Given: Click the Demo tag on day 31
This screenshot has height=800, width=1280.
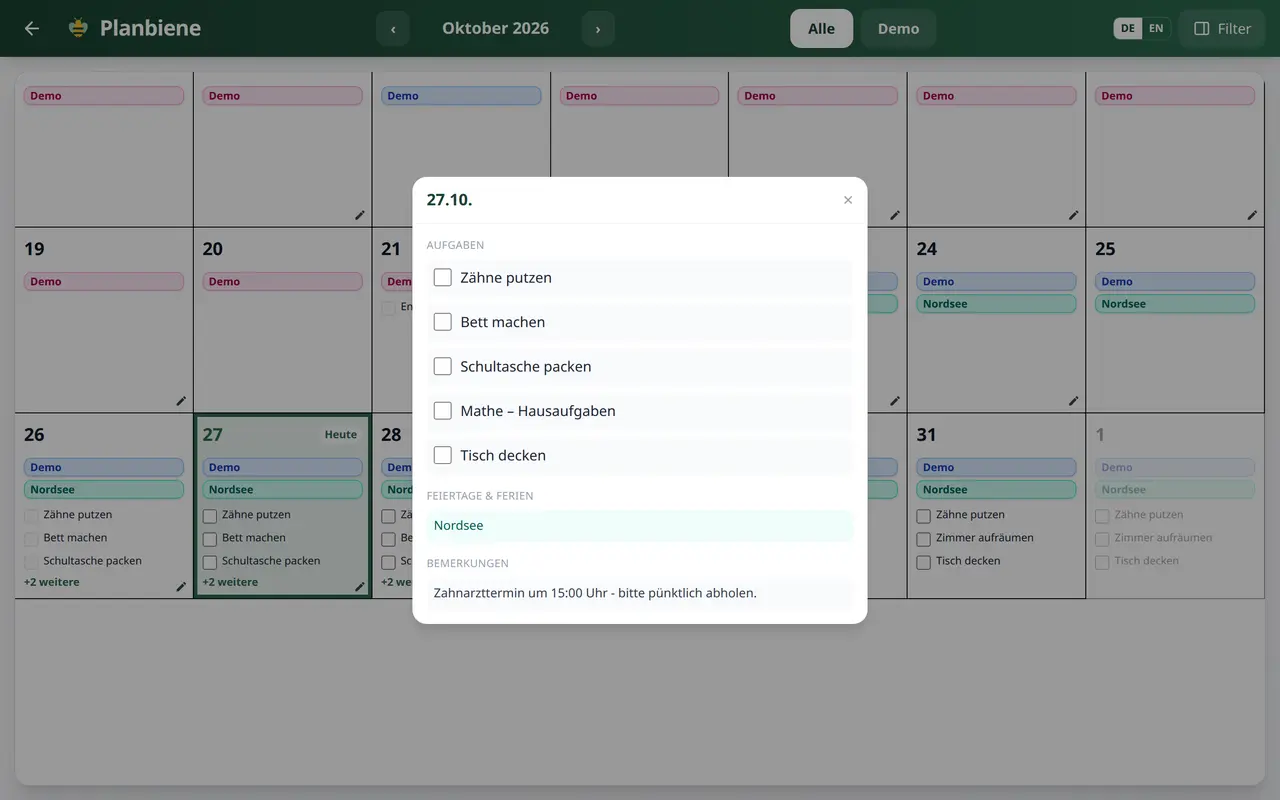Looking at the screenshot, I should click(x=996, y=467).
